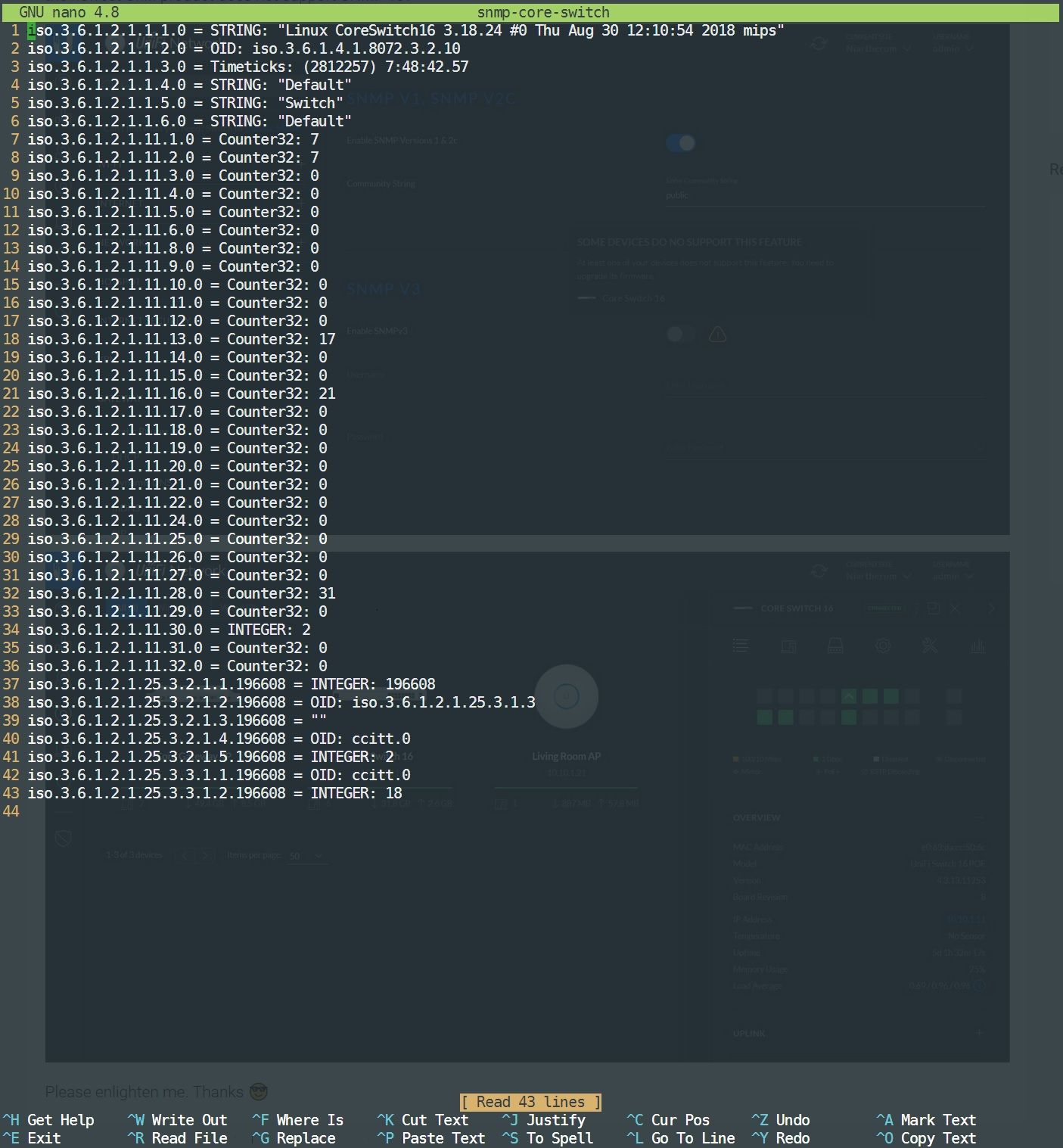Click the orange 100/10 Mbps legend swatch

(x=735, y=758)
